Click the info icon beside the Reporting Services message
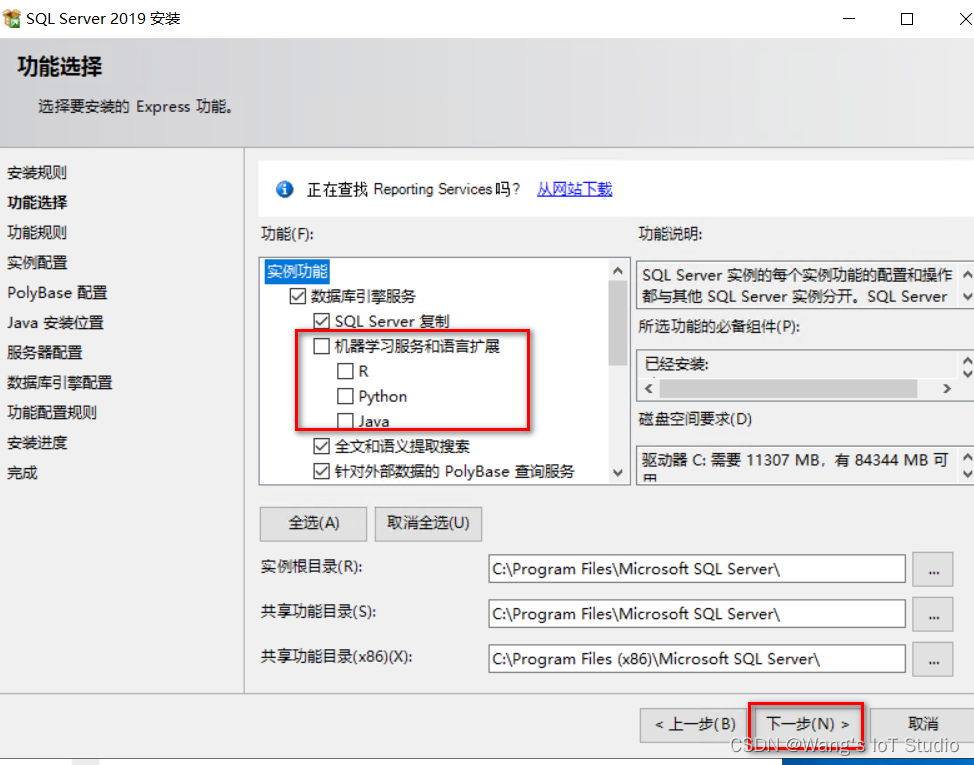This screenshot has width=974, height=765. (x=284, y=189)
